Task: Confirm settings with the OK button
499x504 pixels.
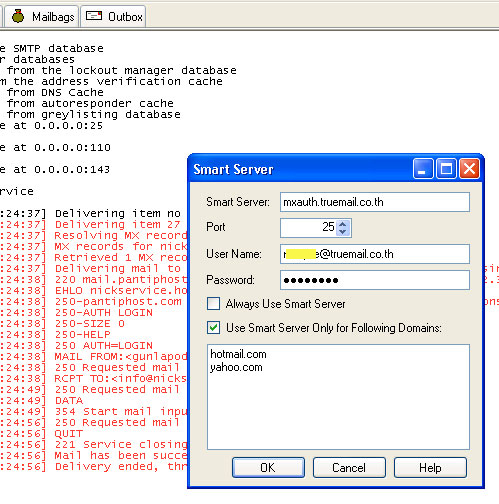Action: (268, 467)
